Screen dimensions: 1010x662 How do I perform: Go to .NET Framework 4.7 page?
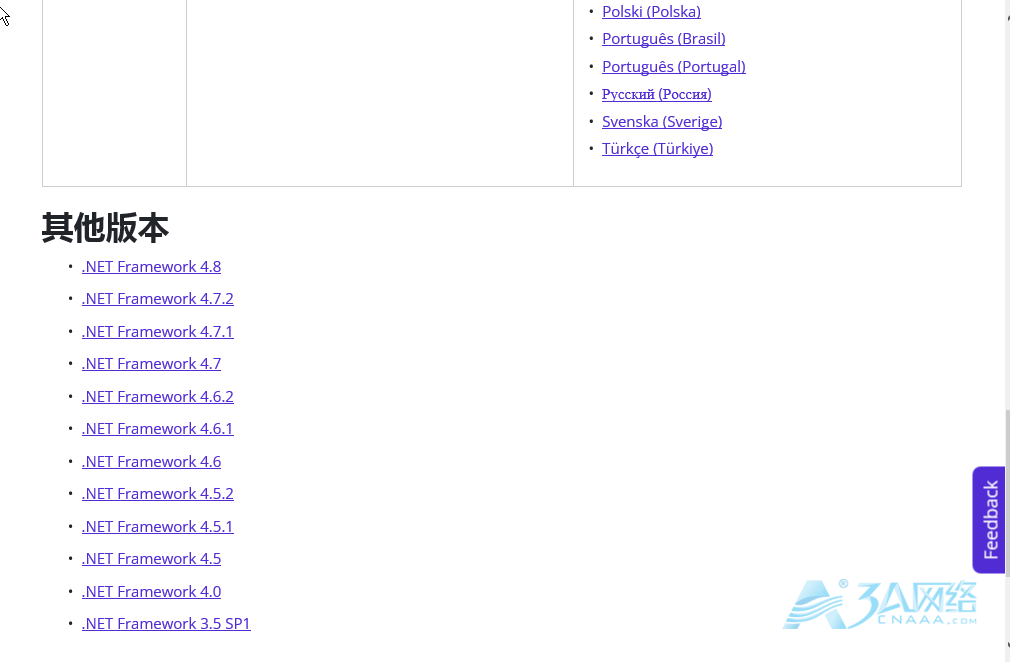(151, 364)
